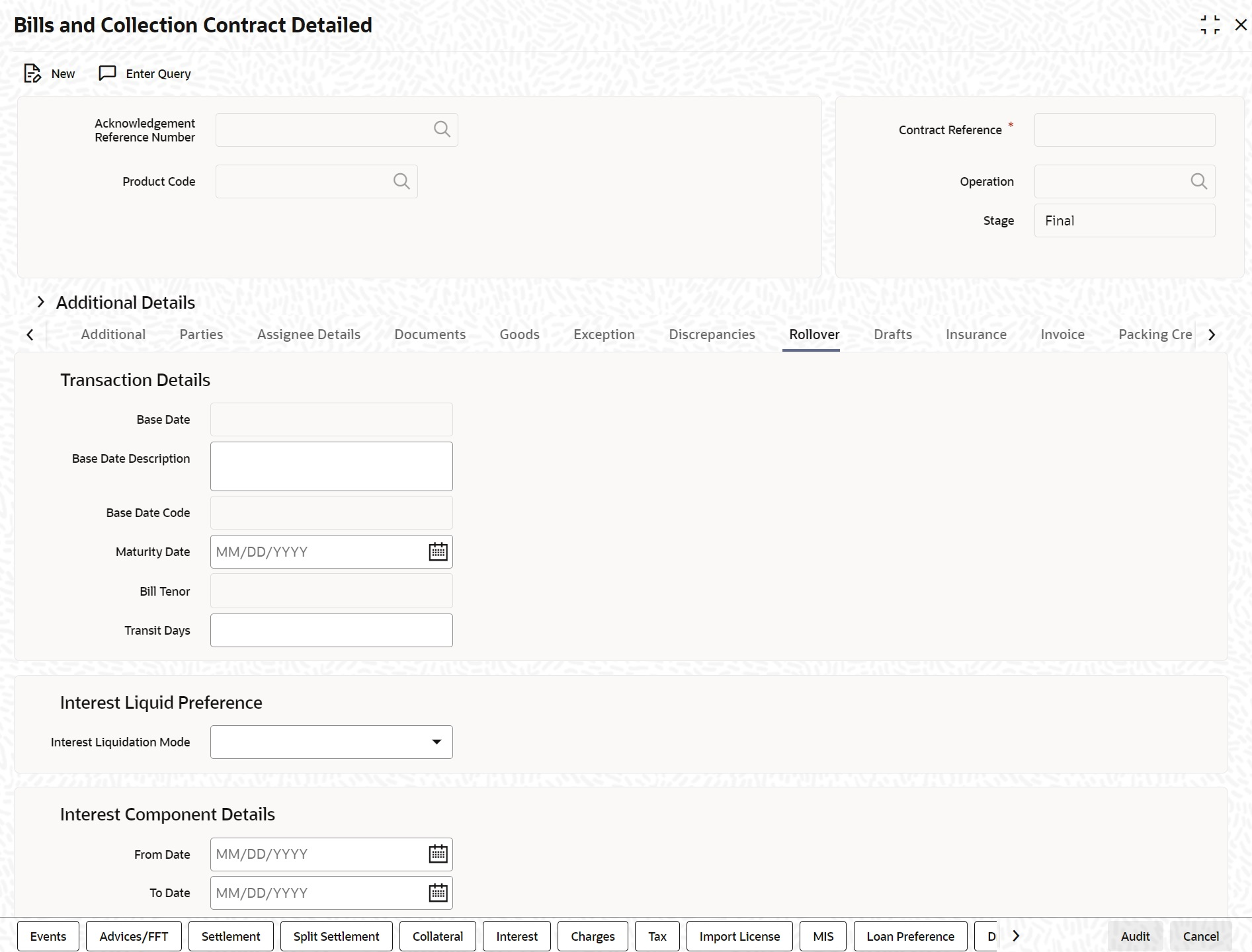Show more bottom buttons with the right chevron
The height and width of the screenshot is (952, 1252).
[x=1016, y=936]
